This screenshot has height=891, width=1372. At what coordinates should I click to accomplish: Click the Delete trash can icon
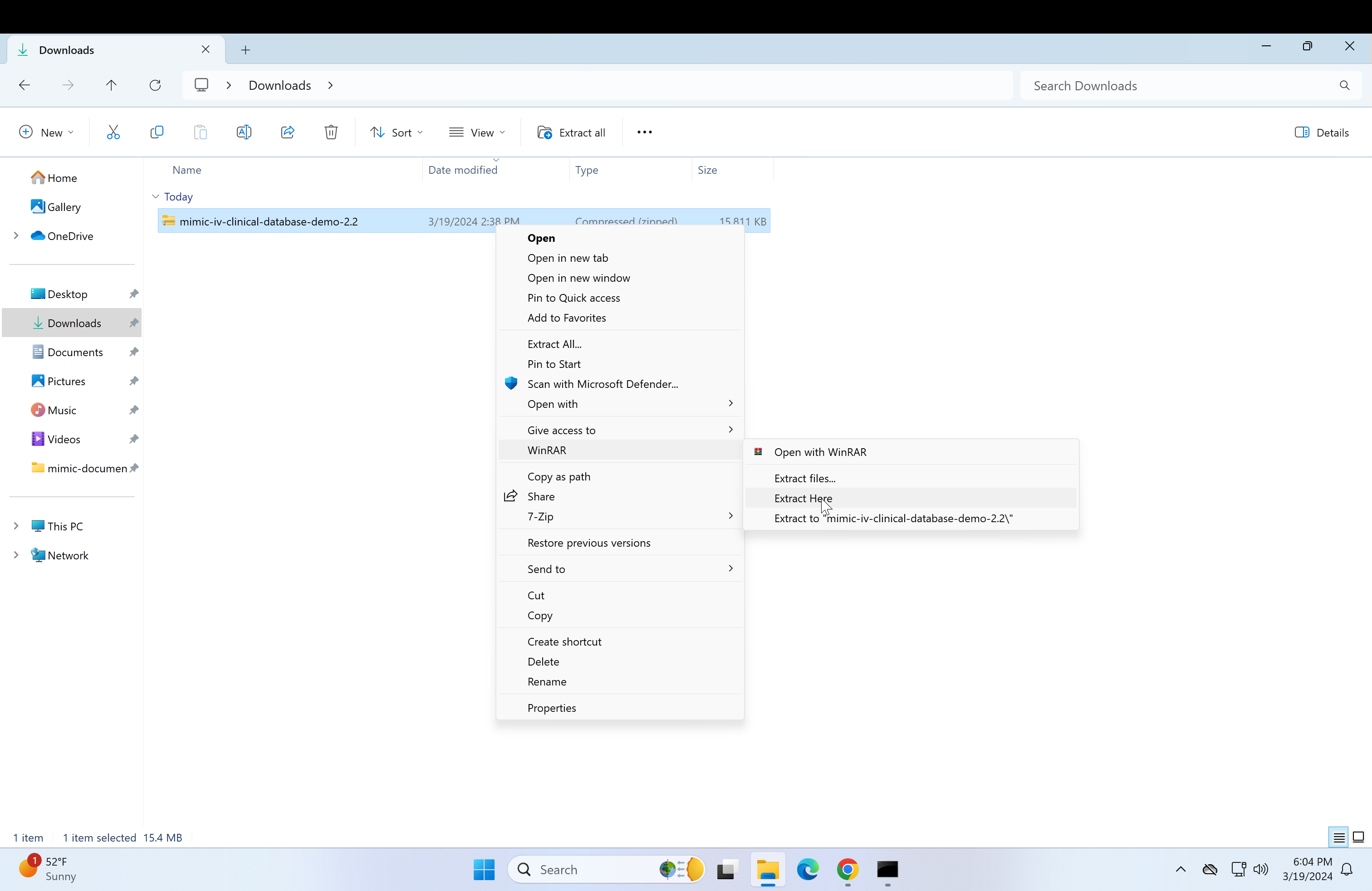coord(331,132)
